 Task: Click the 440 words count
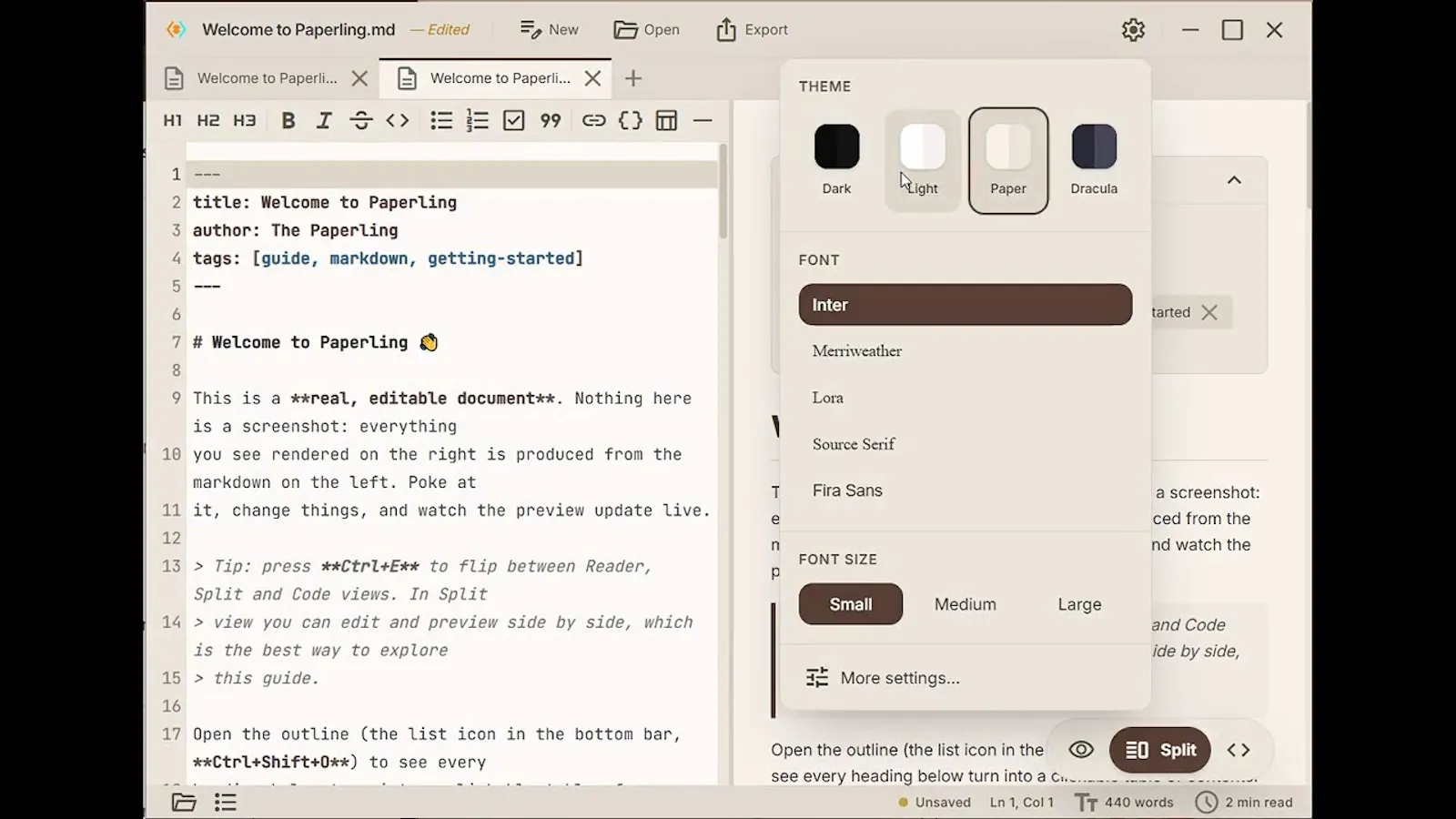(x=1139, y=802)
